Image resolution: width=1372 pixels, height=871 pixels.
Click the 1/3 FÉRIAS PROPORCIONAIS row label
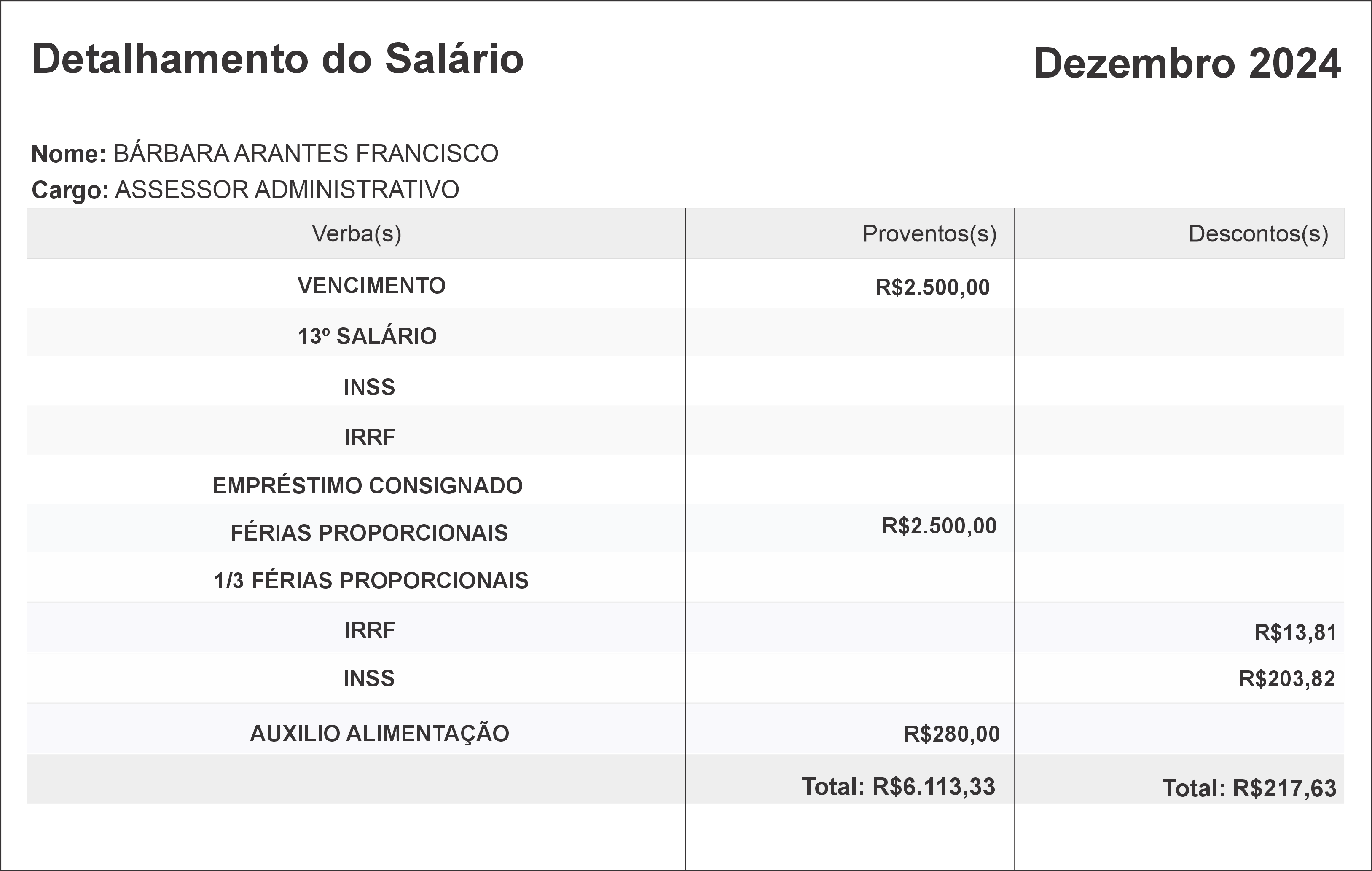(371, 581)
